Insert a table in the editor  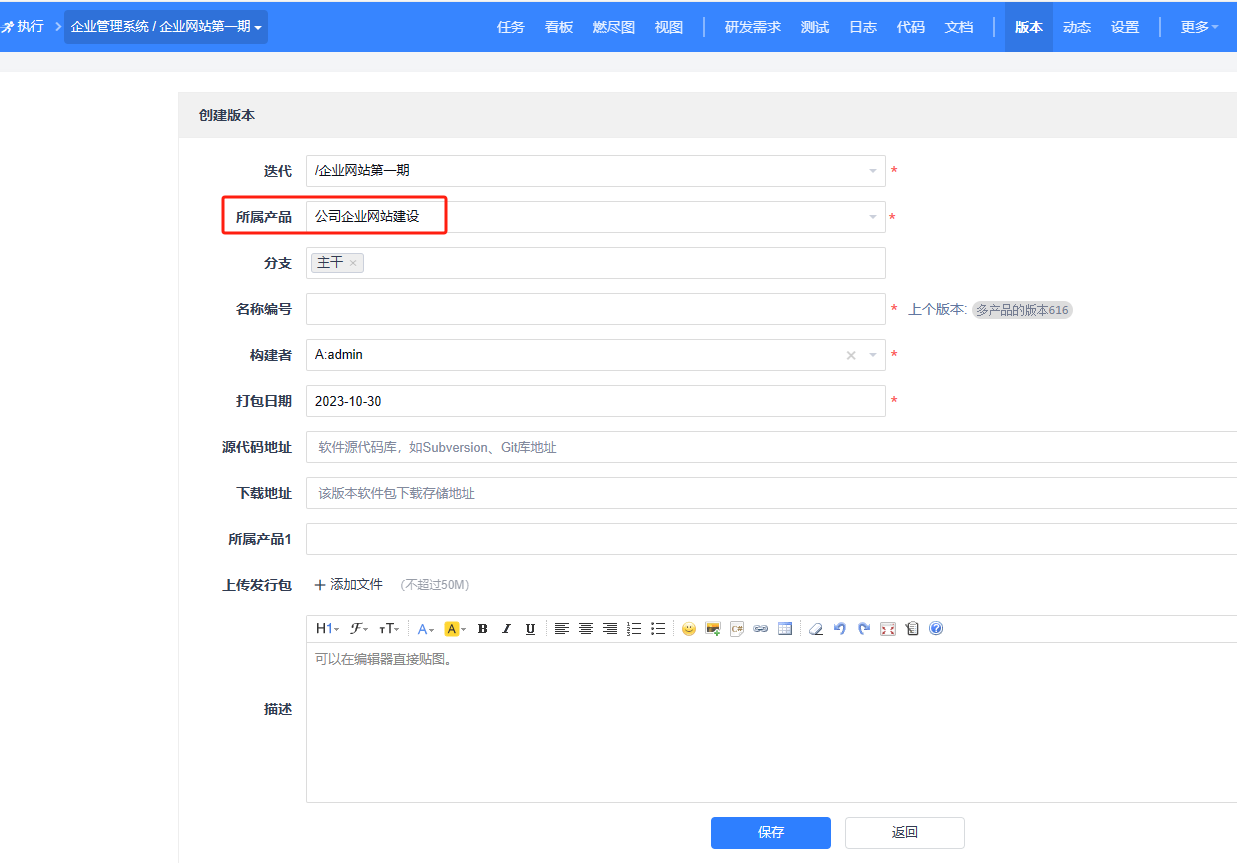(785, 629)
